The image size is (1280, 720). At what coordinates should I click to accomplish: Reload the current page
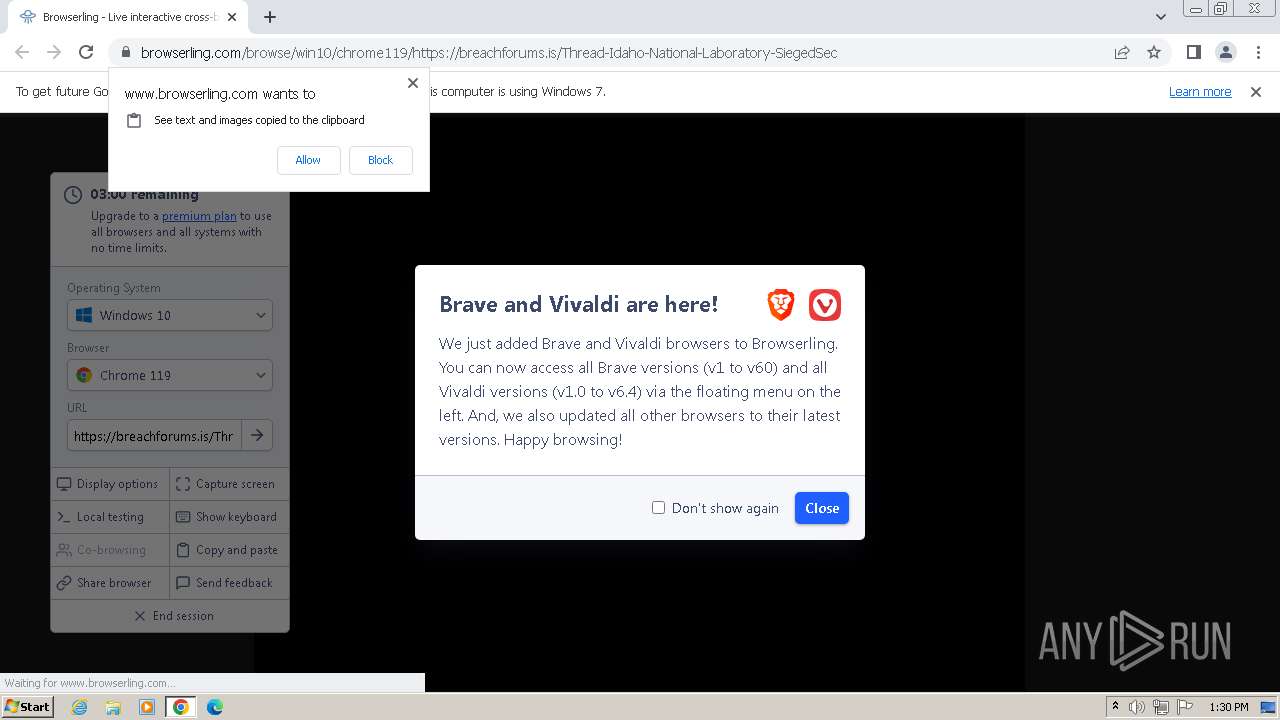click(x=86, y=53)
